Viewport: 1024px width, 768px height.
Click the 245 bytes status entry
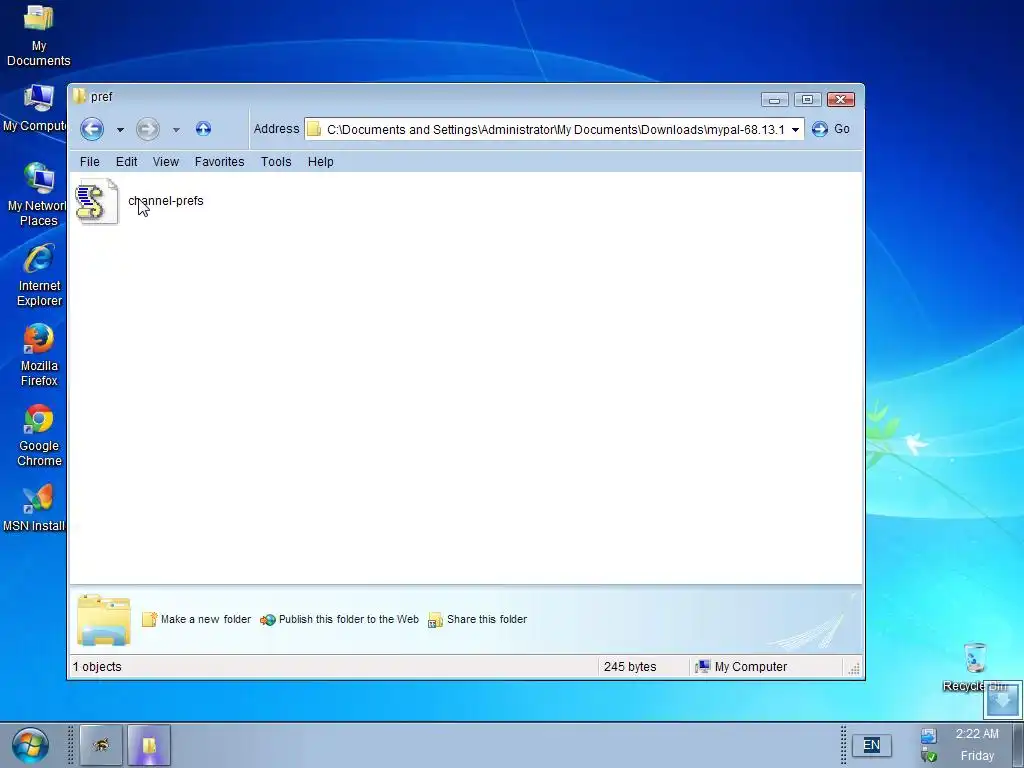point(630,667)
